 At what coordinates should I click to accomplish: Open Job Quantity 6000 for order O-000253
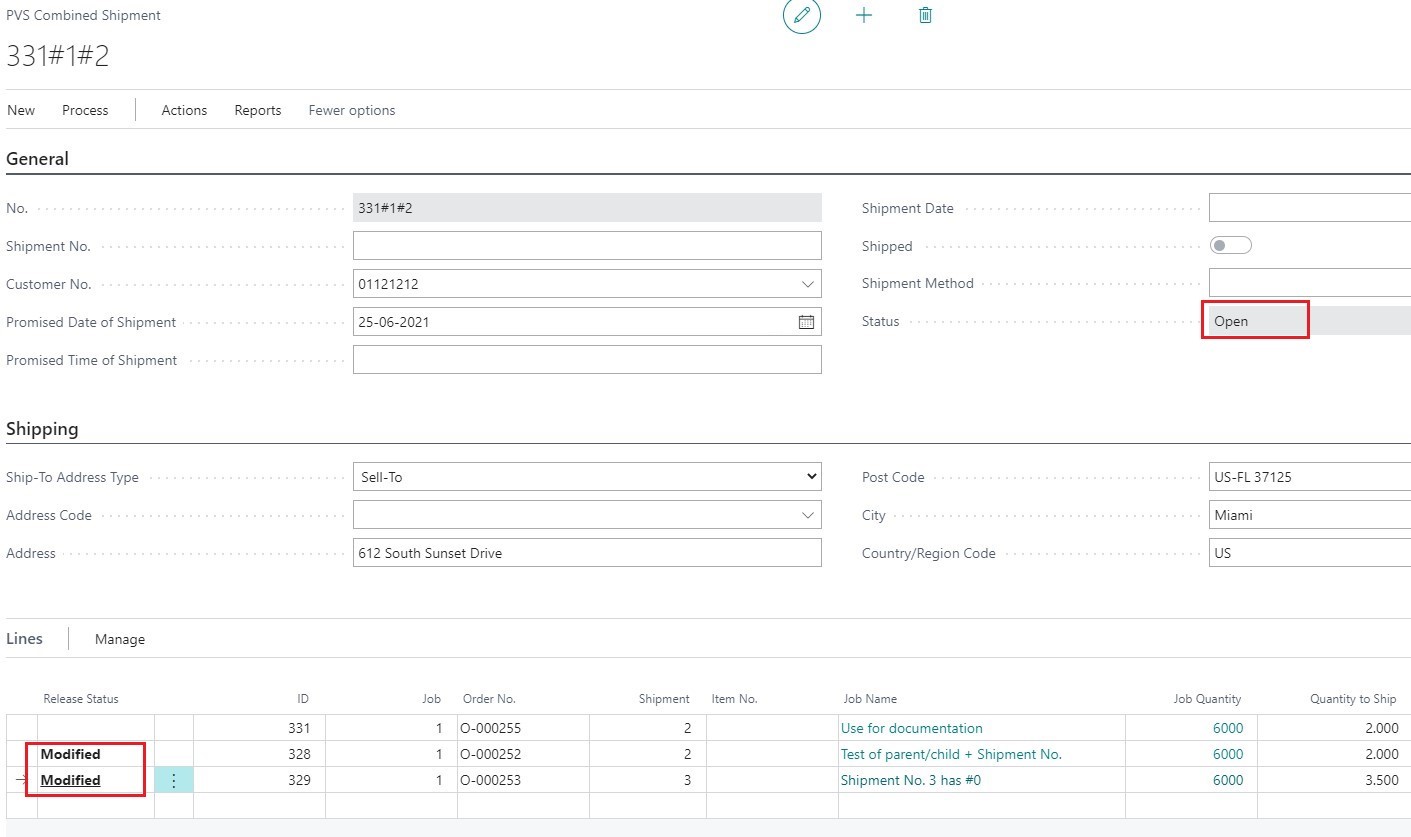click(1228, 780)
